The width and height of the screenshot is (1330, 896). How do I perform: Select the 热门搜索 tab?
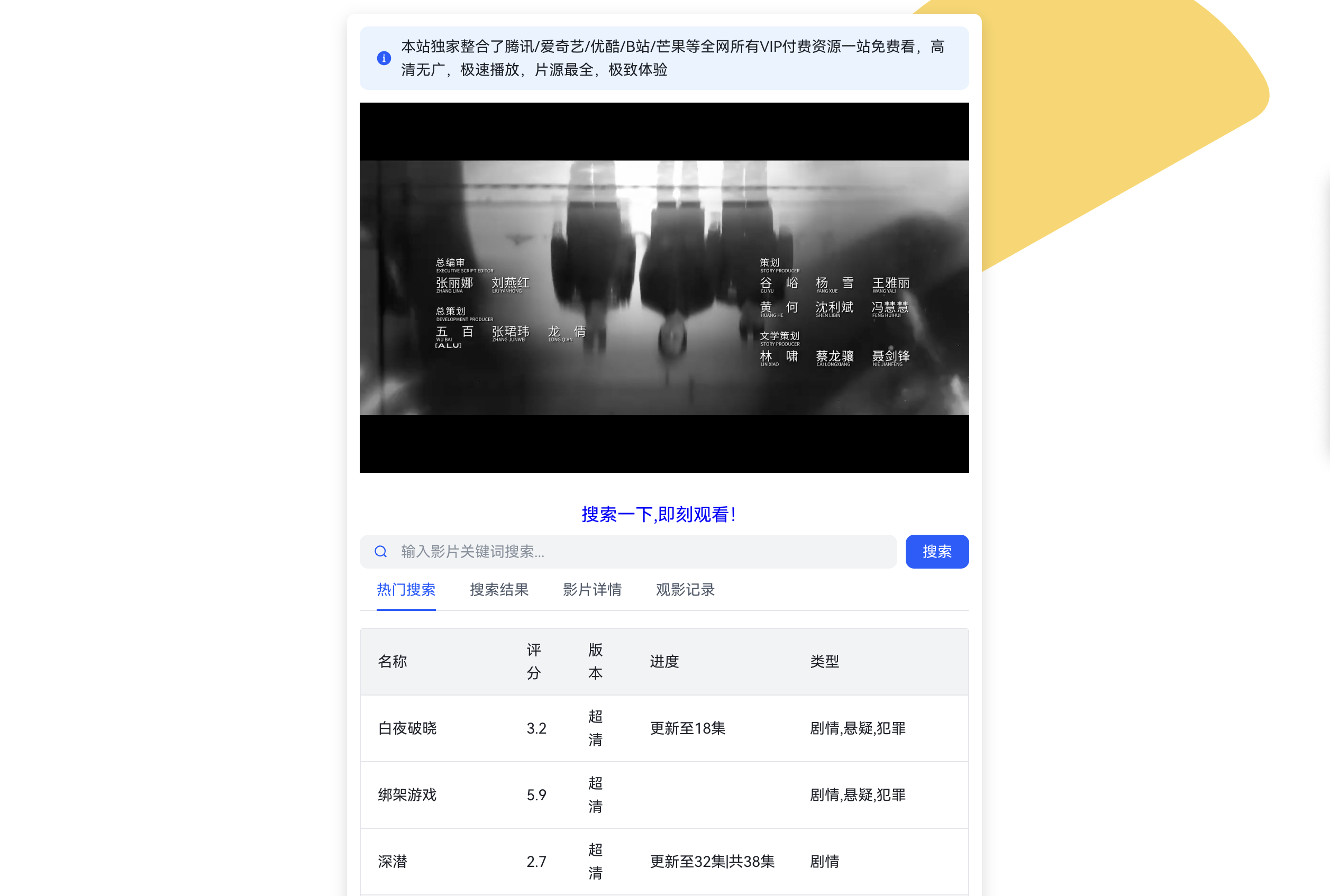(x=406, y=589)
